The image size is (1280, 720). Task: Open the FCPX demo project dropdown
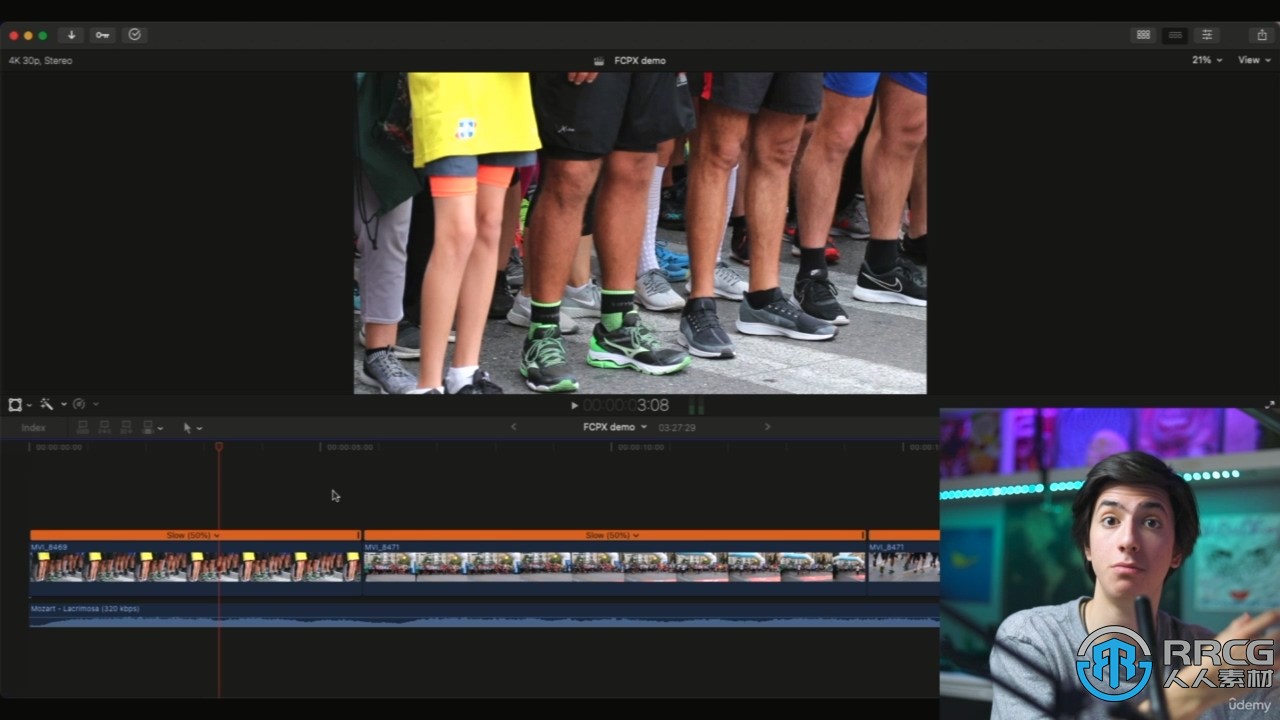click(x=615, y=427)
